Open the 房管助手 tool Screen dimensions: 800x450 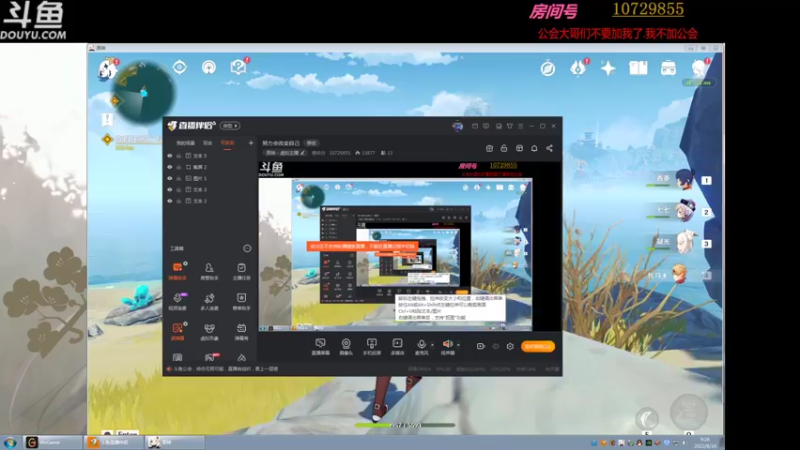click(x=209, y=271)
